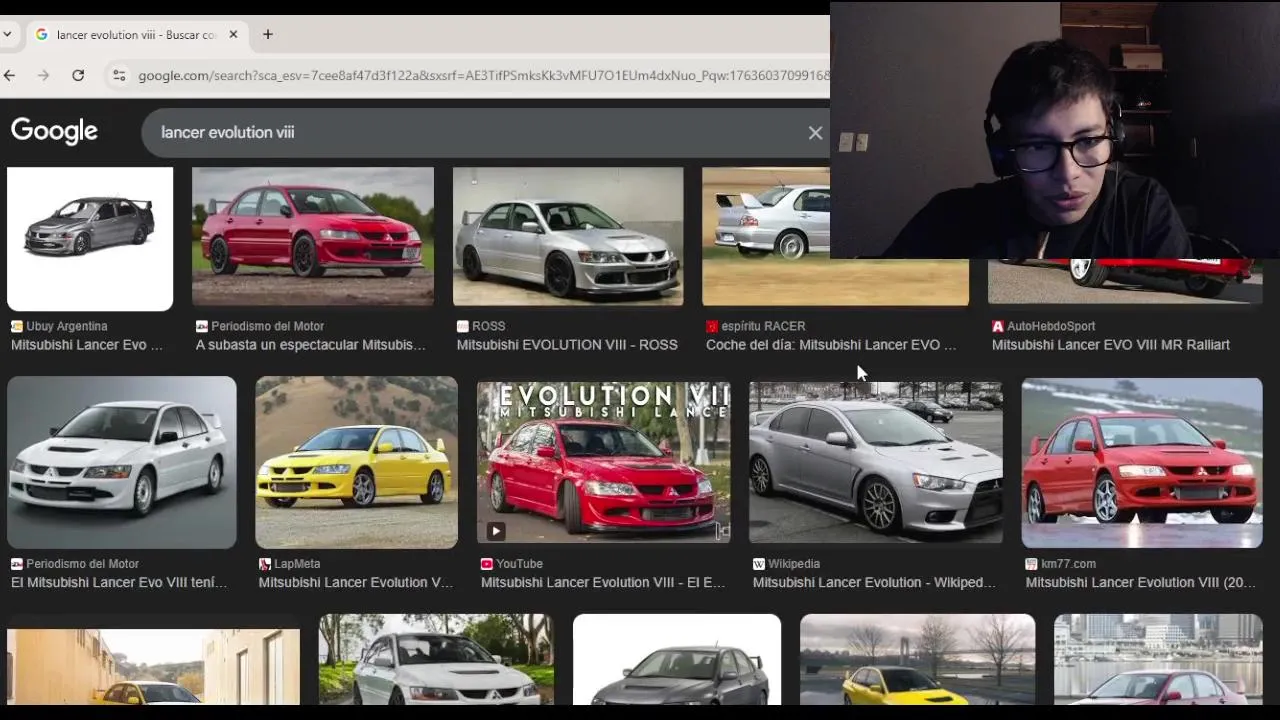
Task: Go to Google home via logo
Action: point(54,131)
